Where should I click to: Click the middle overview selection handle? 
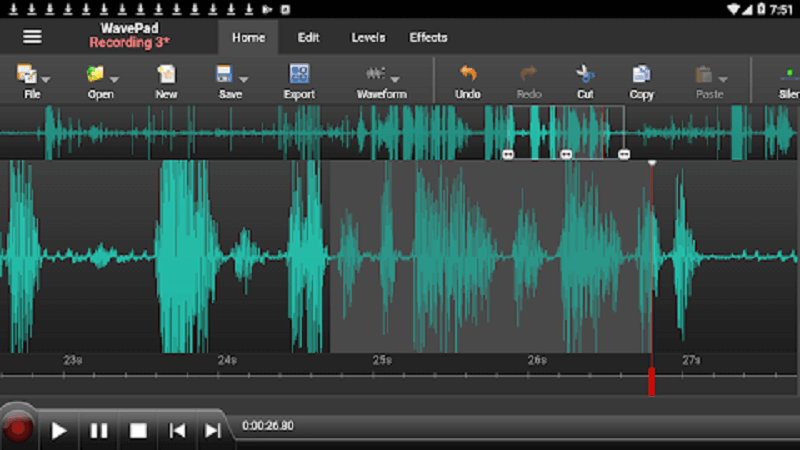click(566, 154)
